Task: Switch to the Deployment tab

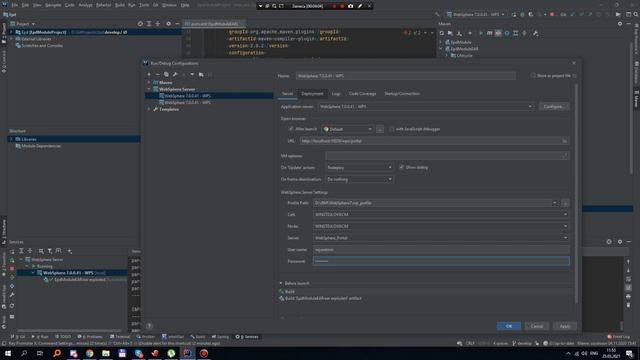Action: [312, 94]
